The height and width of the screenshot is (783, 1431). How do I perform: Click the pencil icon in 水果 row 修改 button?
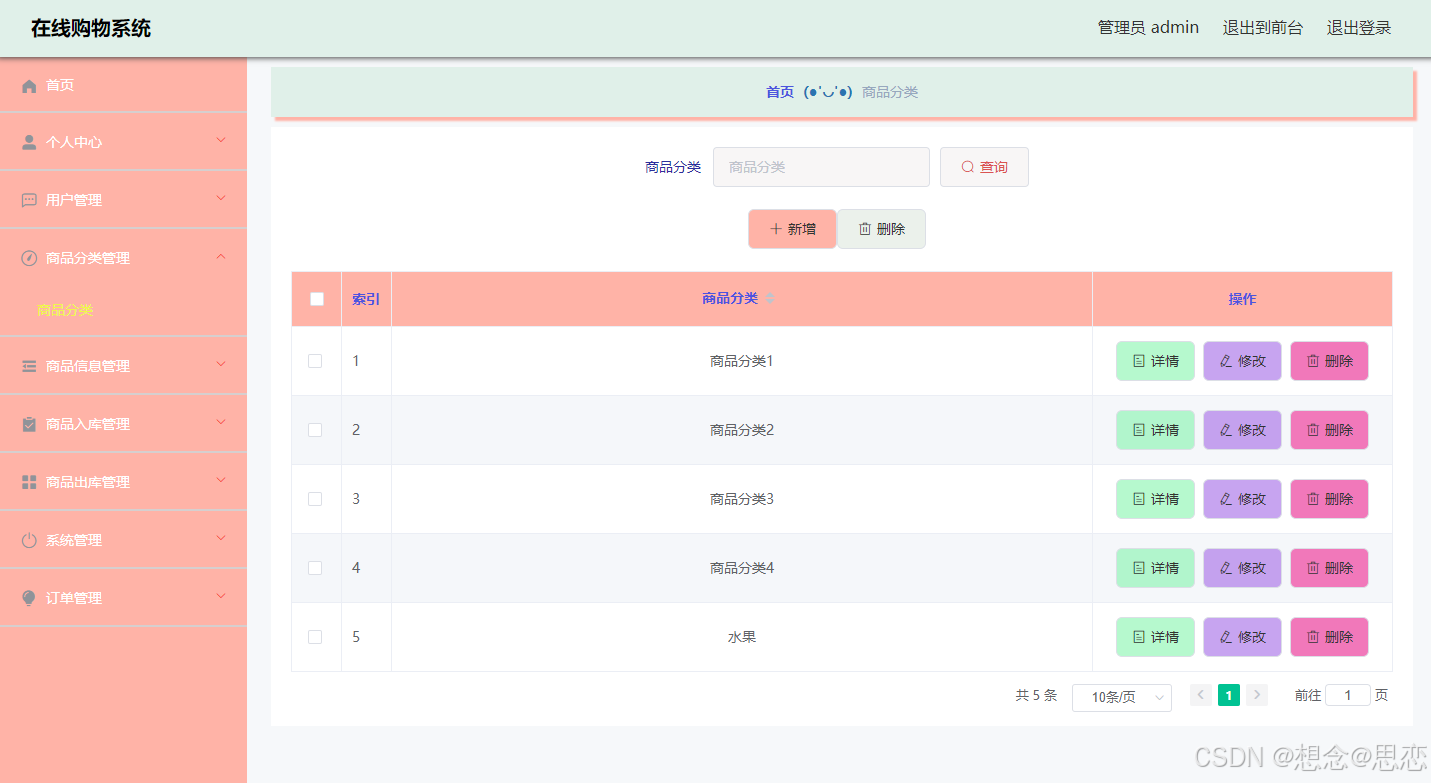[1226, 637]
